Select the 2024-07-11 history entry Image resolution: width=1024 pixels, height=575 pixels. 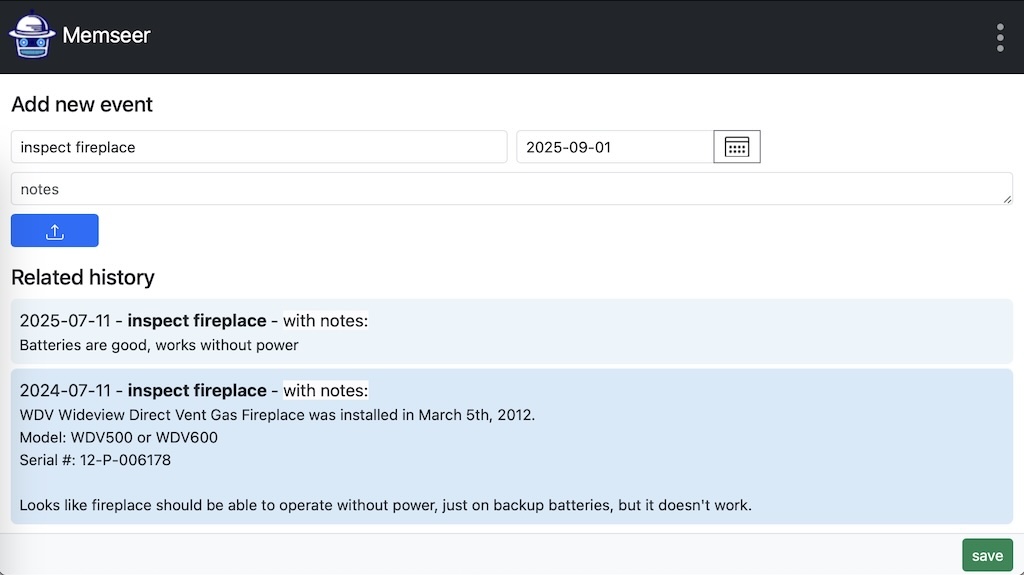[x=512, y=446]
